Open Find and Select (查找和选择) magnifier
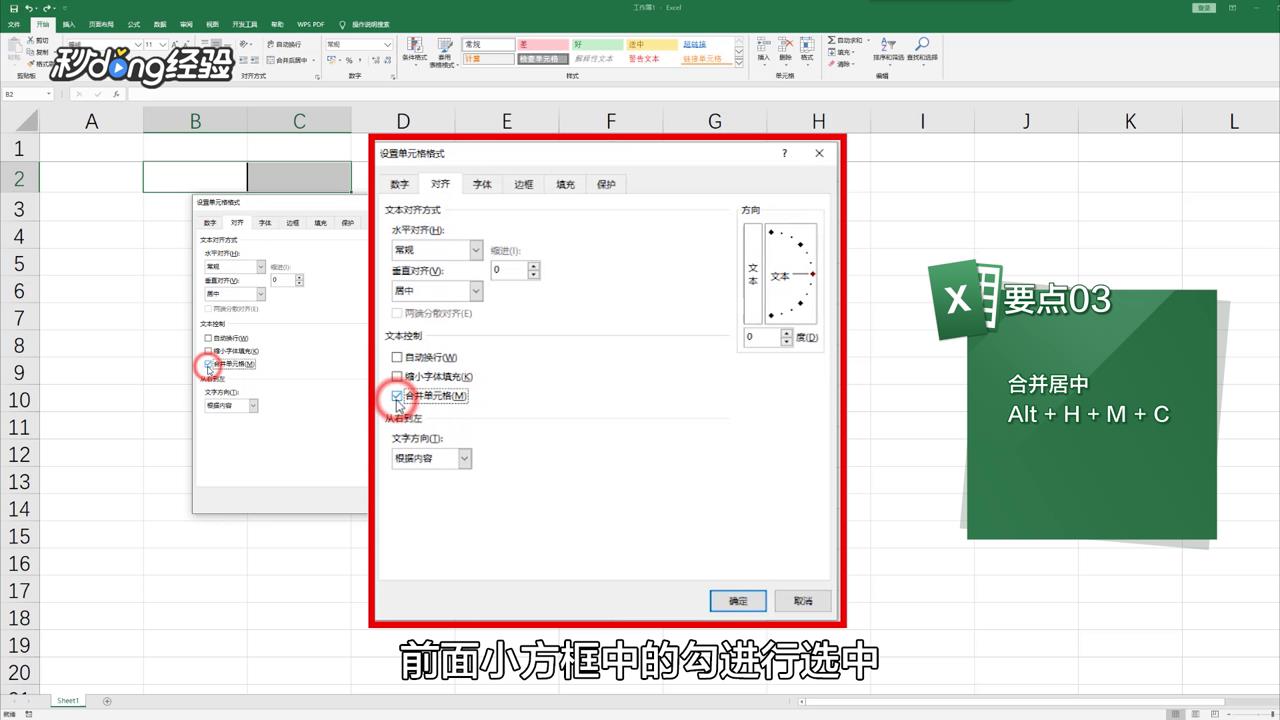Screen dimensions: 1280x720 pyautogui.click(x=922, y=50)
